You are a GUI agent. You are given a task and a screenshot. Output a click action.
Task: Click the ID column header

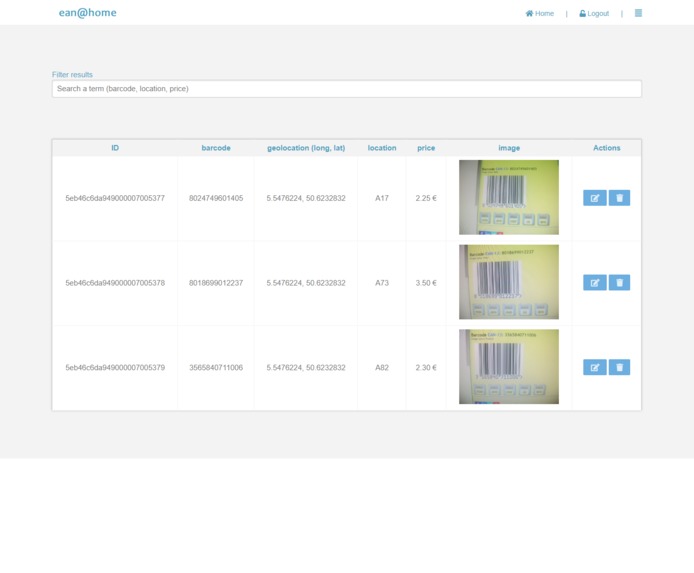[115, 148]
